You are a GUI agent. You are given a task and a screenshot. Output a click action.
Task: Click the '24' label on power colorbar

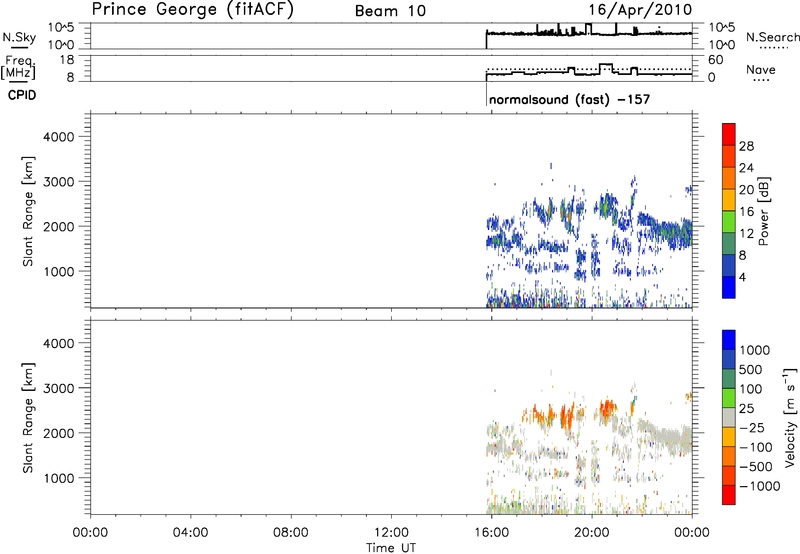tap(746, 168)
